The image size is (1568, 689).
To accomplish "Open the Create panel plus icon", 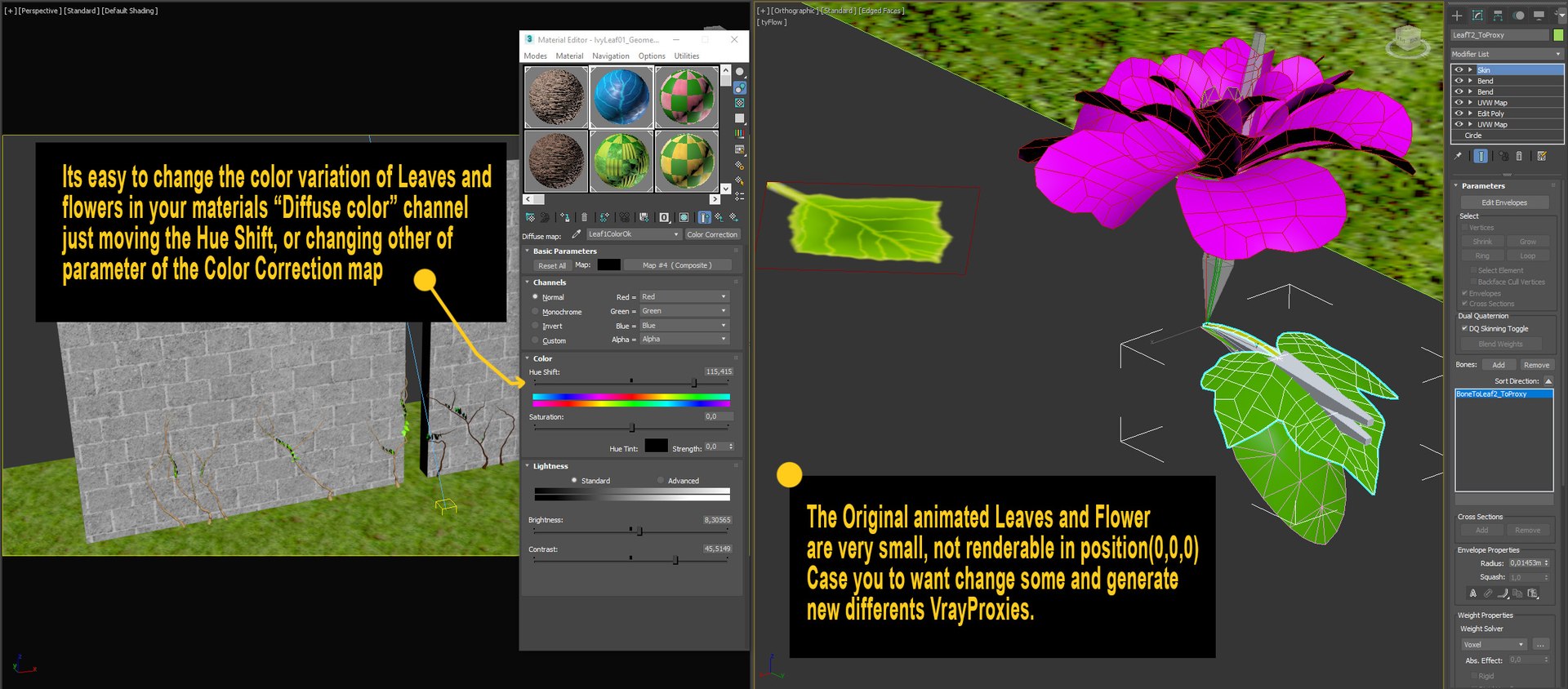I will click(1457, 16).
